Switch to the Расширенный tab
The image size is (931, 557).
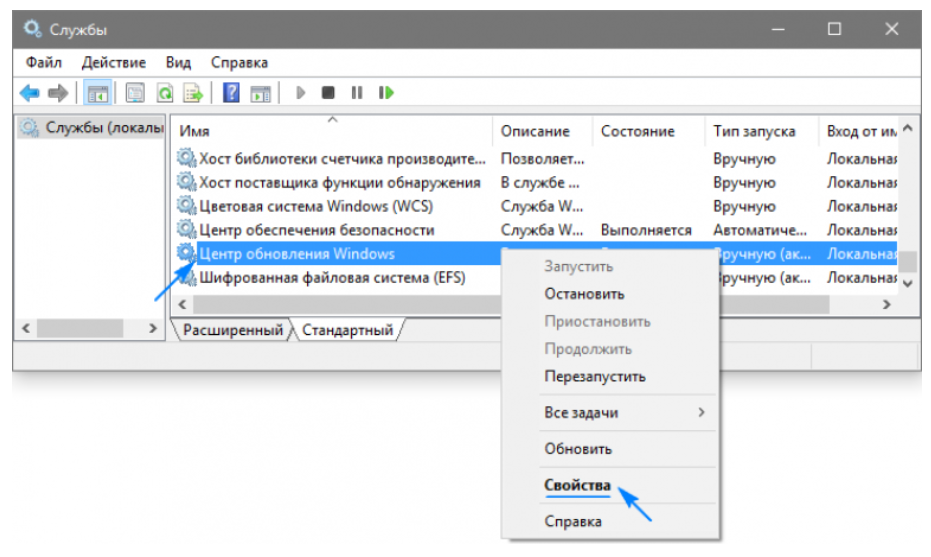(x=232, y=330)
